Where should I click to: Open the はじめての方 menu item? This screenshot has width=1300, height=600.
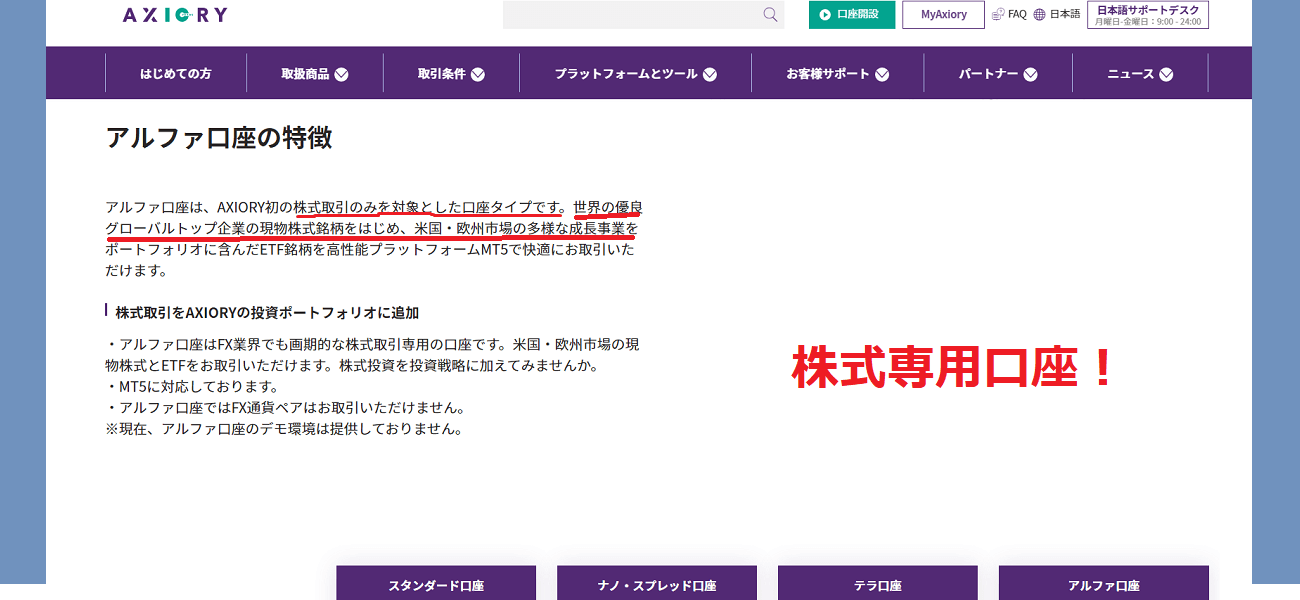tap(176, 74)
